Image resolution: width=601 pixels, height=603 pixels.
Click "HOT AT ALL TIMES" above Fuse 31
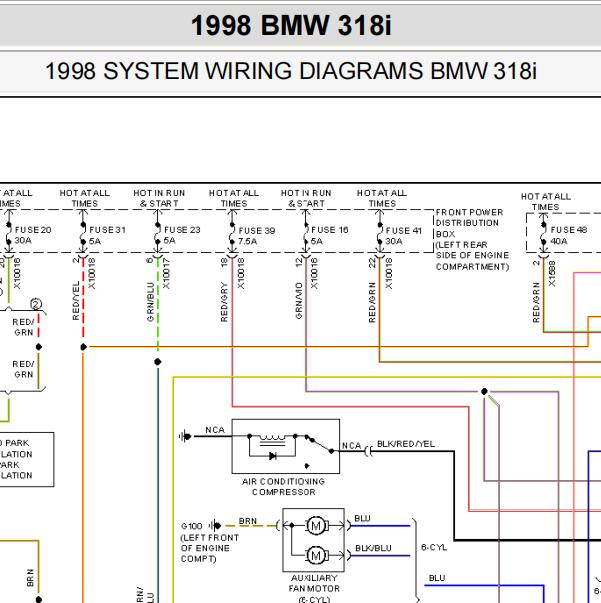(85, 198)
